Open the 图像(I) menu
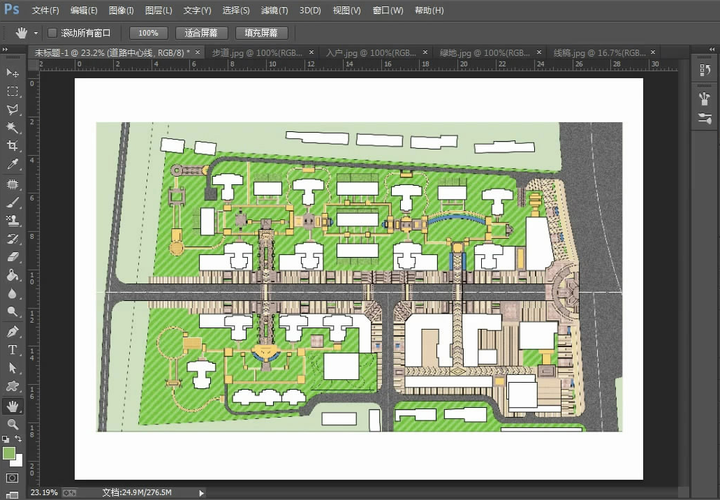The height and width of the screenshot is (500, 720). [121, 10]
